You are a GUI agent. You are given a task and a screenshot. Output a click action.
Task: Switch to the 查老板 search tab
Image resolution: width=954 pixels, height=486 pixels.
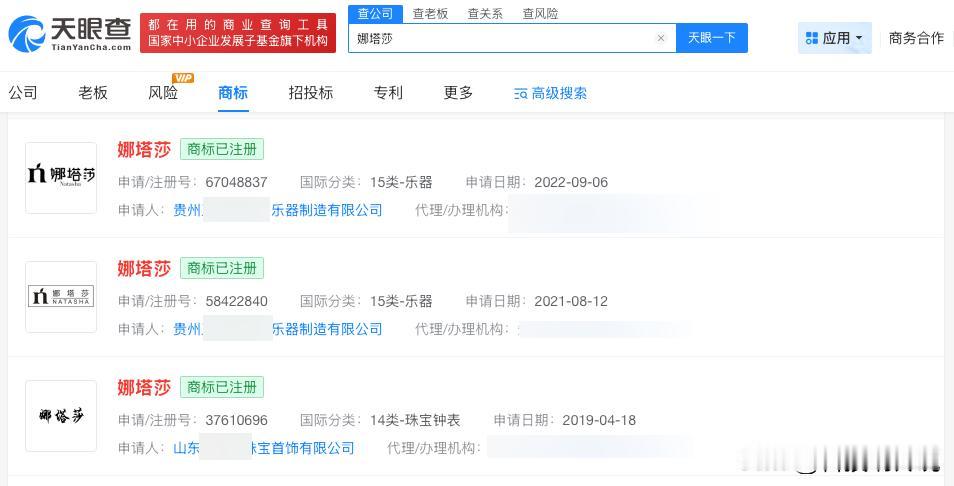click(x=430, y=13)
